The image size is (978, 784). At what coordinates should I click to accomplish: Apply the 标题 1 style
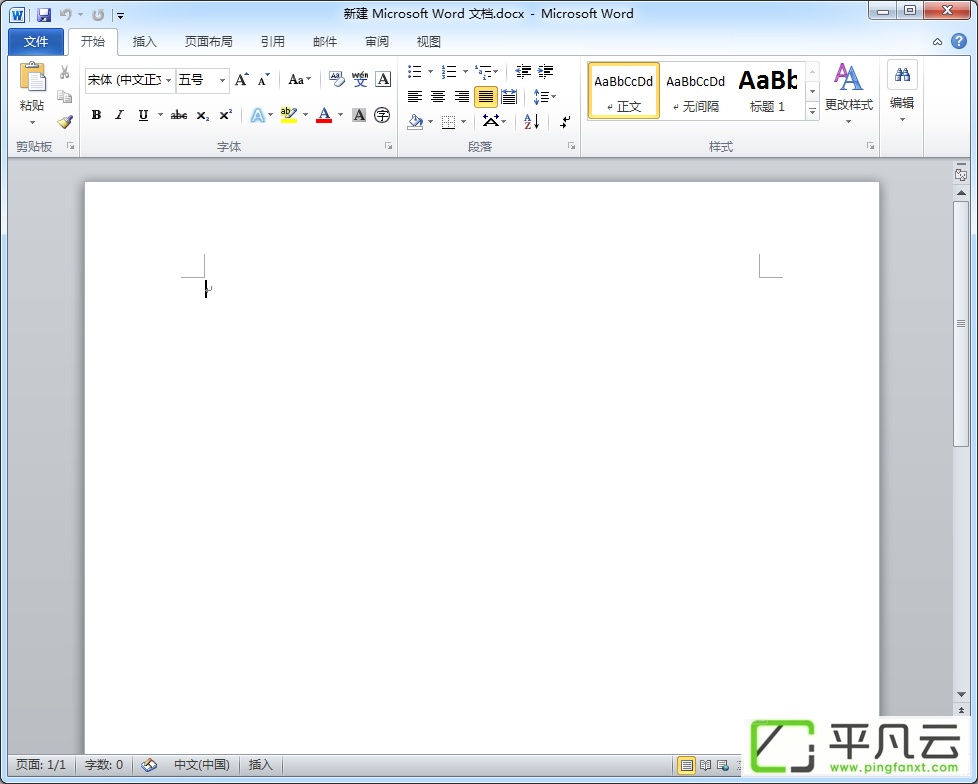pyautogui.click(x=768, y=90)
